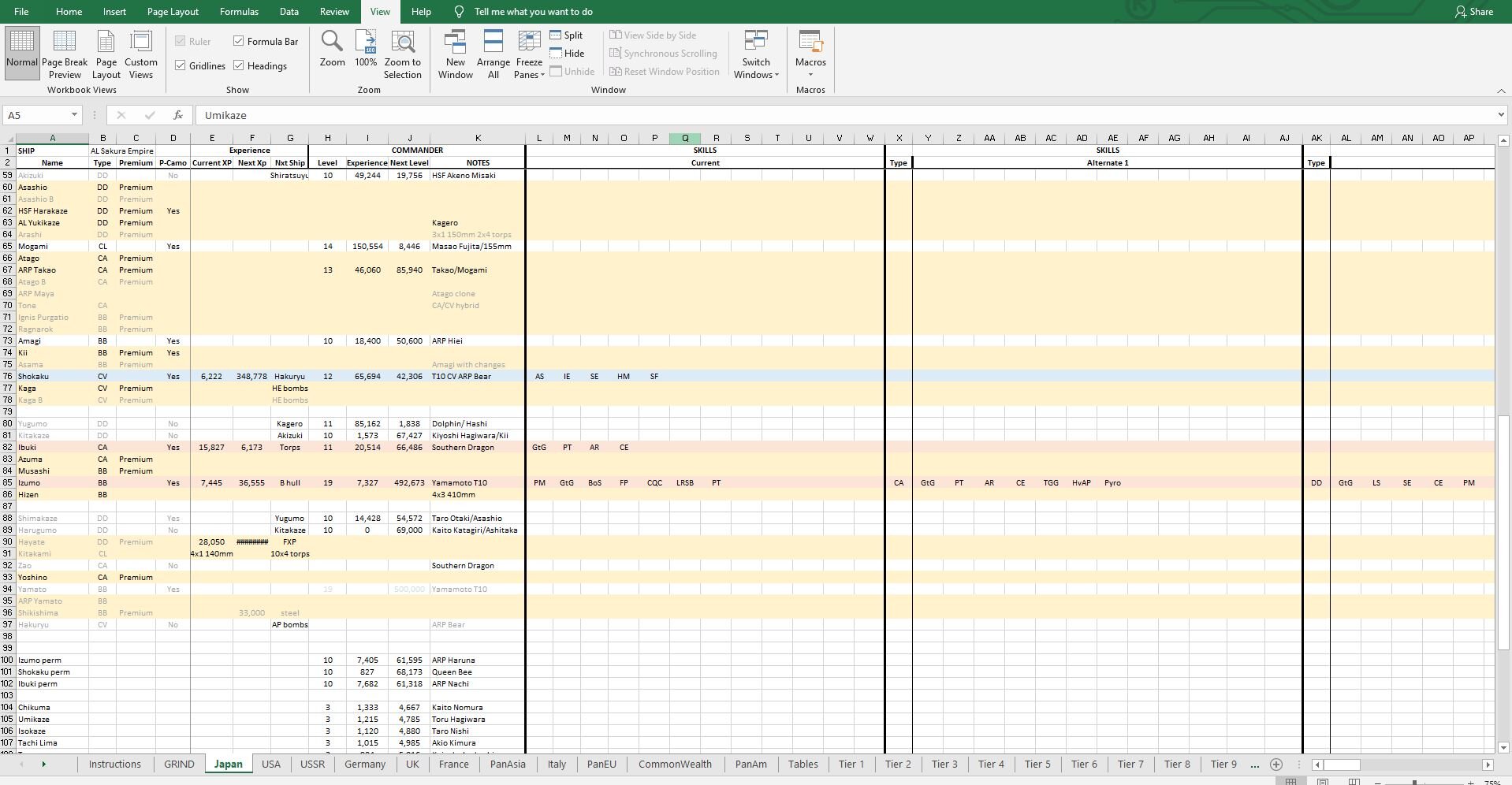Expand the Freeze Panes dropdown
This screenshot has width=1512, height=785.
(529, 54)
